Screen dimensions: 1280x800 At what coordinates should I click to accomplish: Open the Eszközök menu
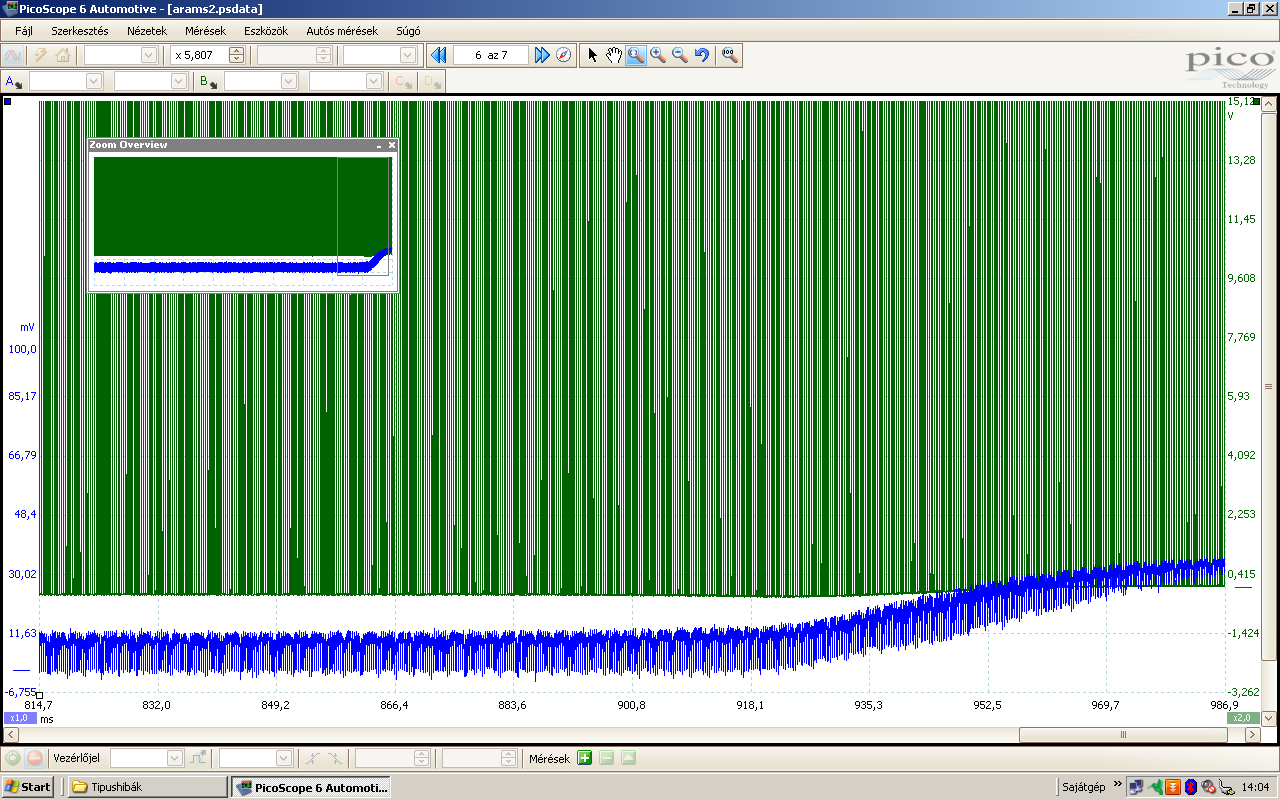point(266,31)
